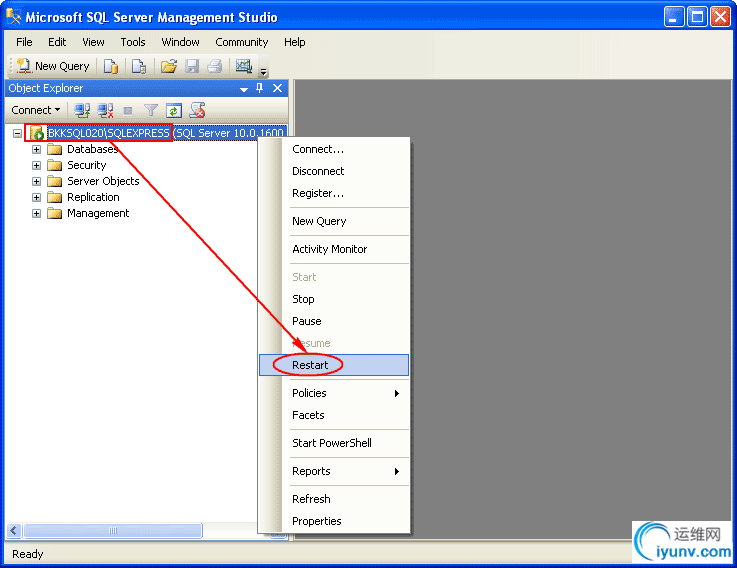Select the Replication tree item
Screen dimensions: 737x568
pos(93,197)
